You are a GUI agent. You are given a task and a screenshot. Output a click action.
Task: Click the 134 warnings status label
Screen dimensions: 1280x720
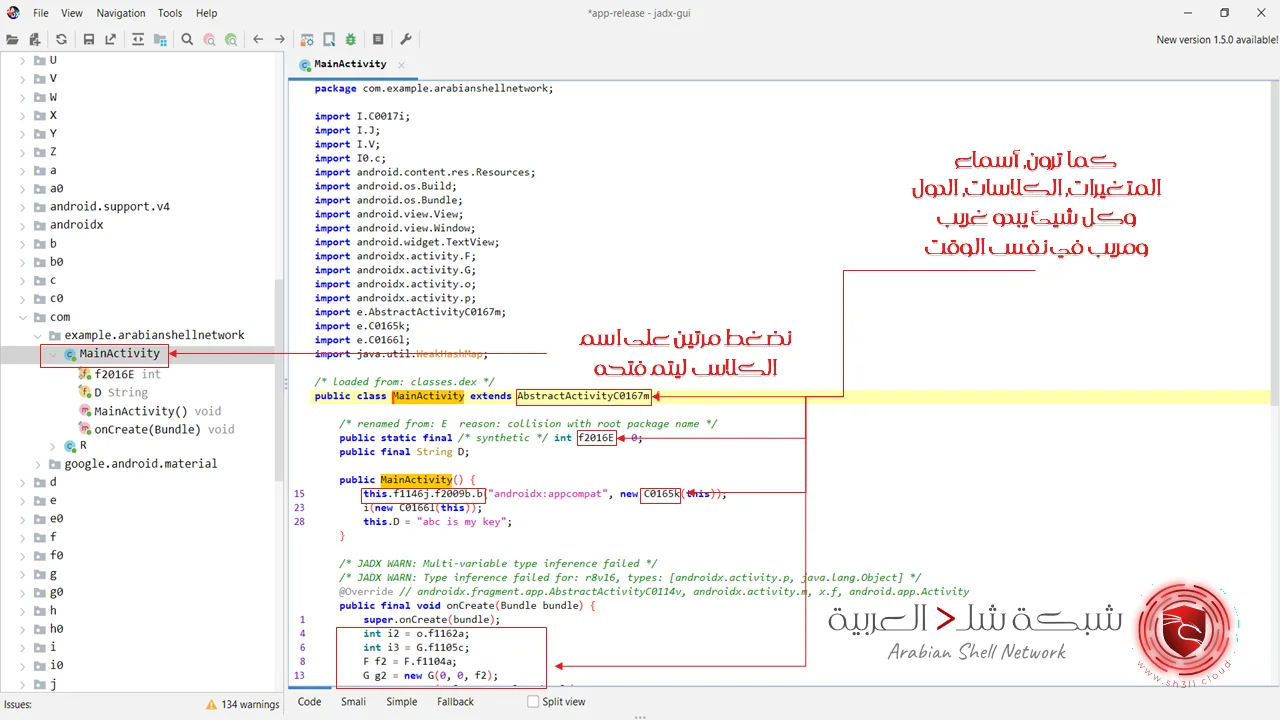pos(250,704)
